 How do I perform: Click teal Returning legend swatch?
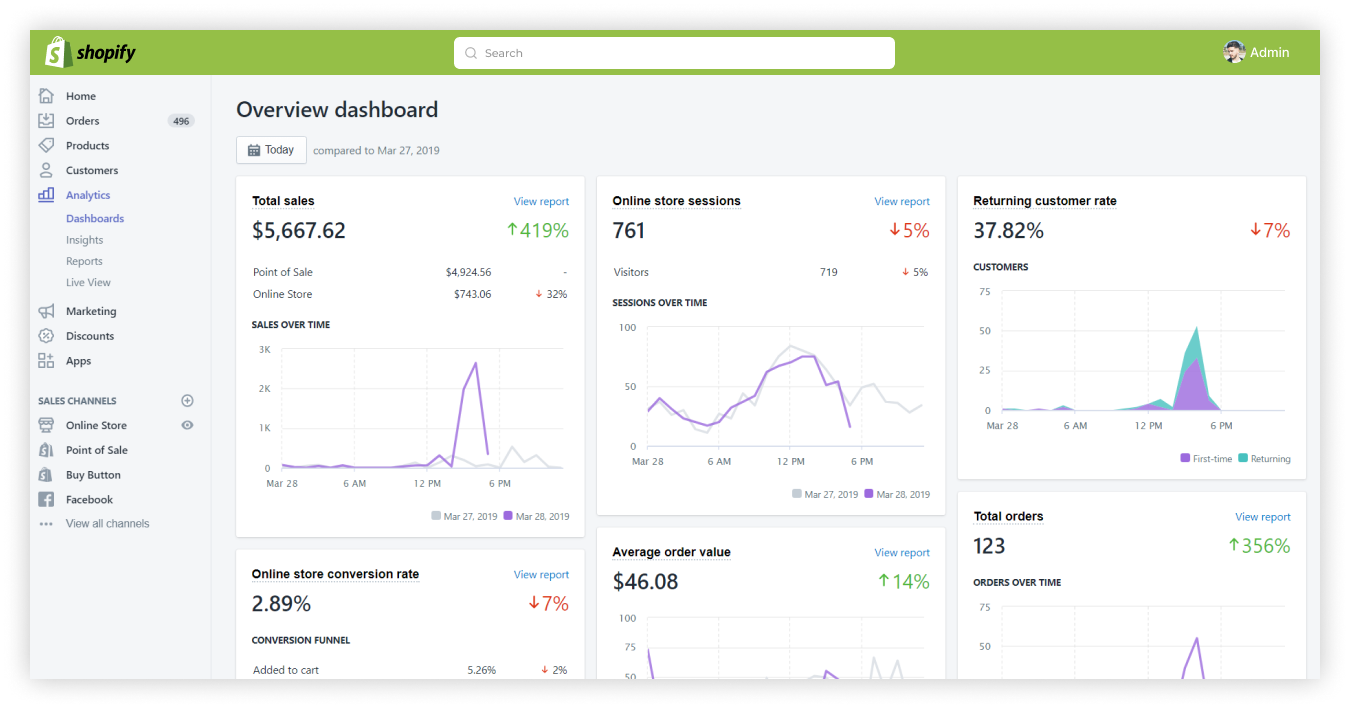[x=1243, y=458]
